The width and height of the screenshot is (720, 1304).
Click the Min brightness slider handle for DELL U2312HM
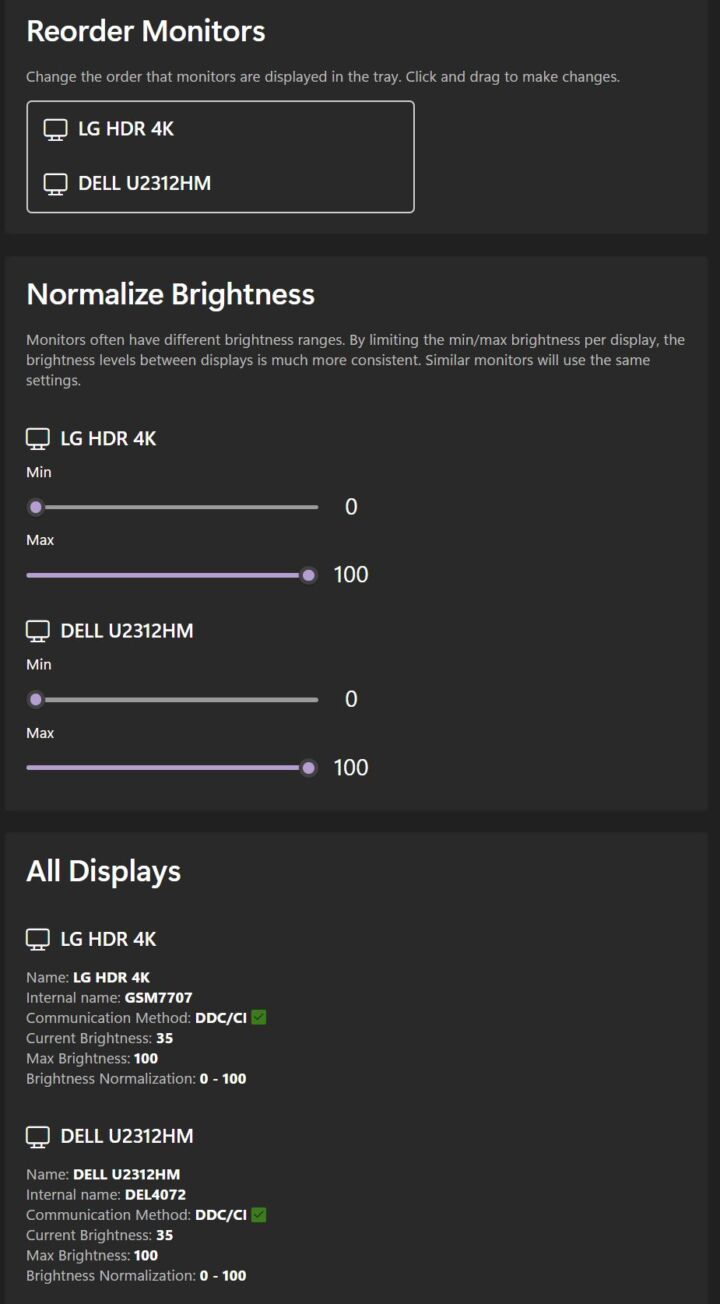[x=36, y=699]
